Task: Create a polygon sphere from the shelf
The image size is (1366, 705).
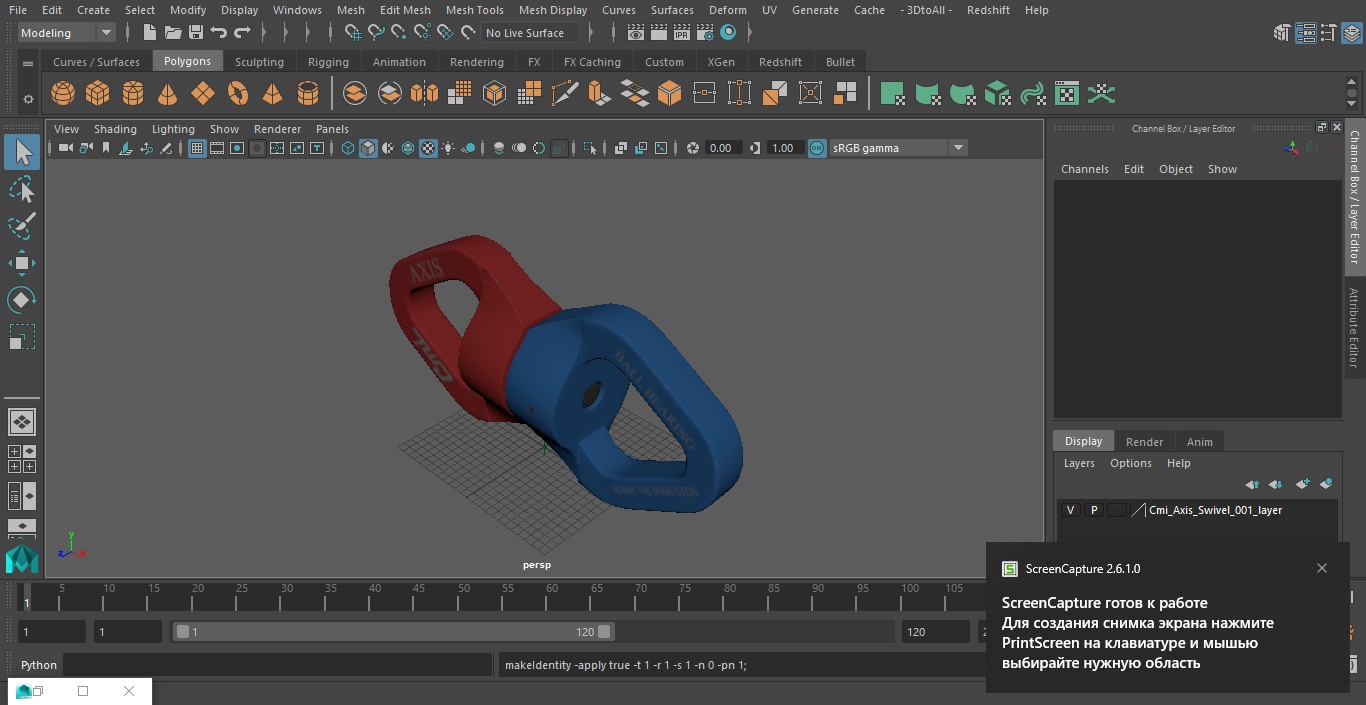Action: pyautogui.click(x=63, y=94)
